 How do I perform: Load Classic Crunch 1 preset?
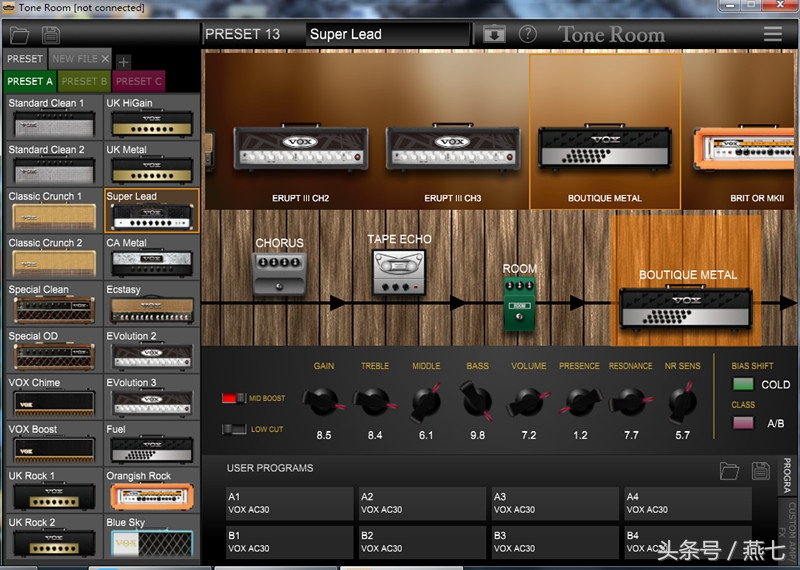(x=54, y=210)
